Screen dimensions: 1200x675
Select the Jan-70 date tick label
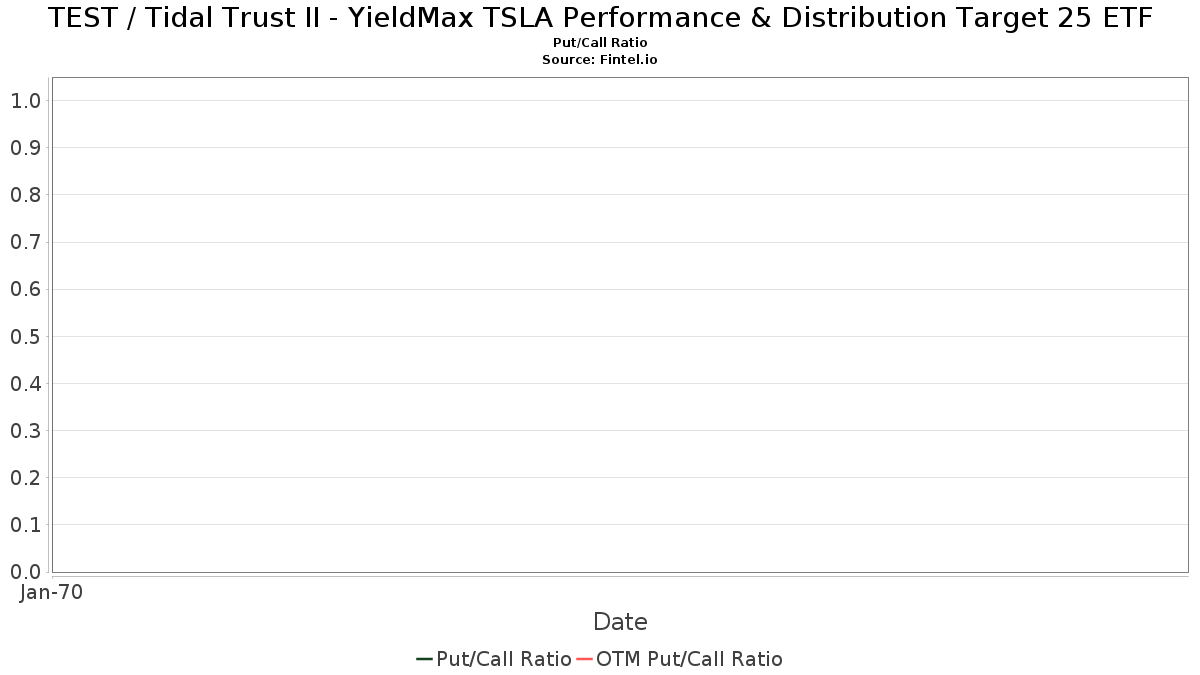(x=51, y=592)
